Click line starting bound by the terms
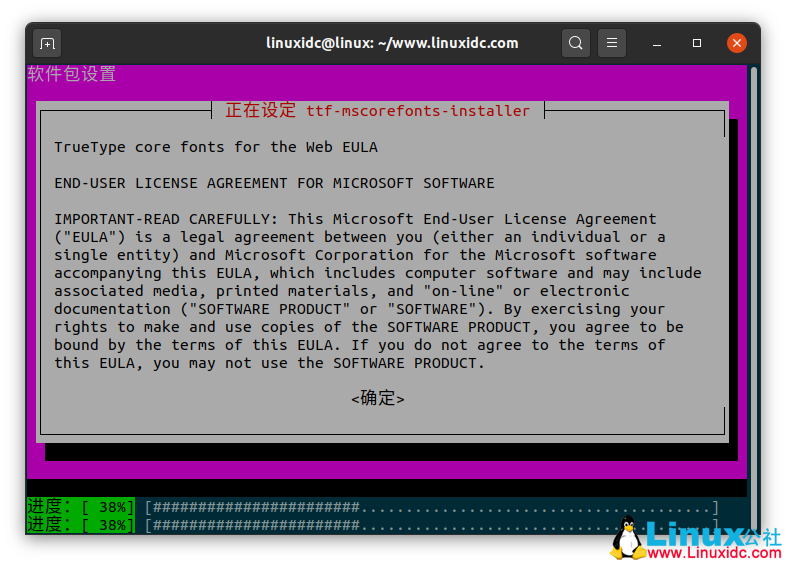Image resolution: width=786 pixels, height=563 pixels. pyautogui.click(x=360, y=345)
